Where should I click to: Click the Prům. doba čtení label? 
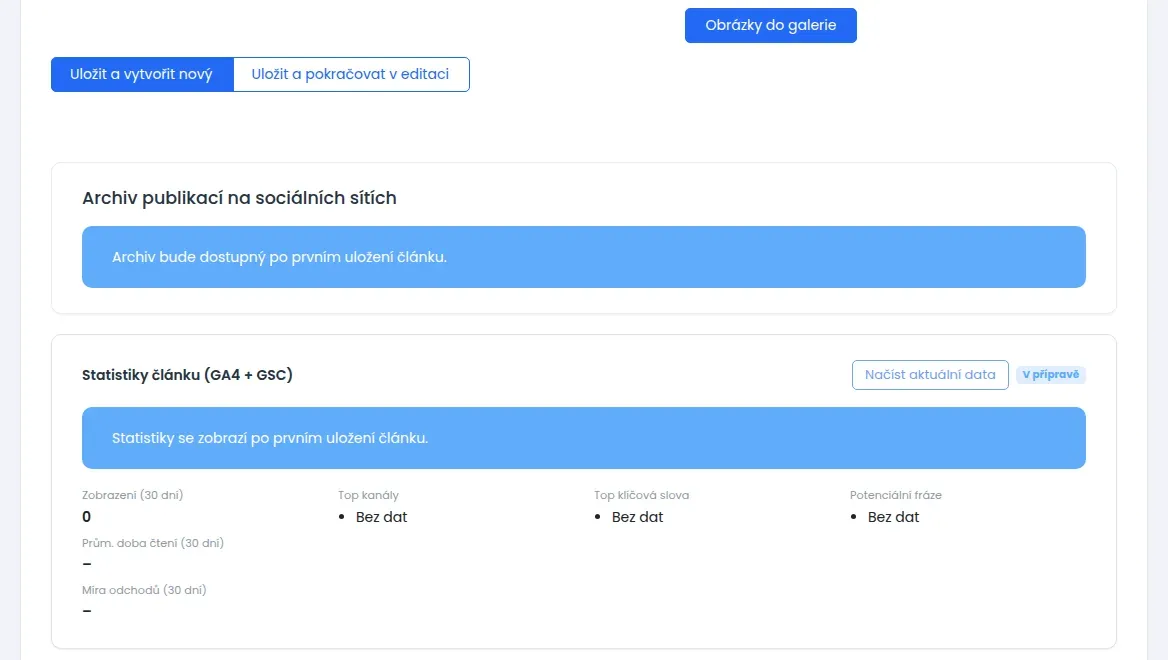coord(153,543)
